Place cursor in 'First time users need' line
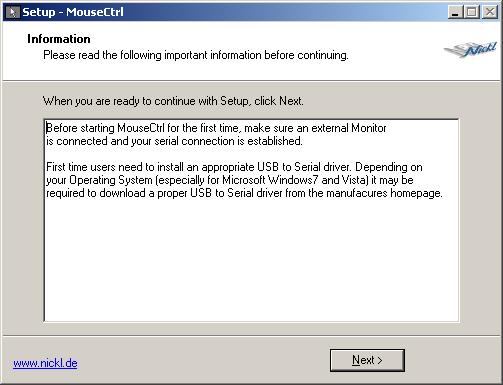This screenshot has width=503, height=385. [x=234, y=167]
